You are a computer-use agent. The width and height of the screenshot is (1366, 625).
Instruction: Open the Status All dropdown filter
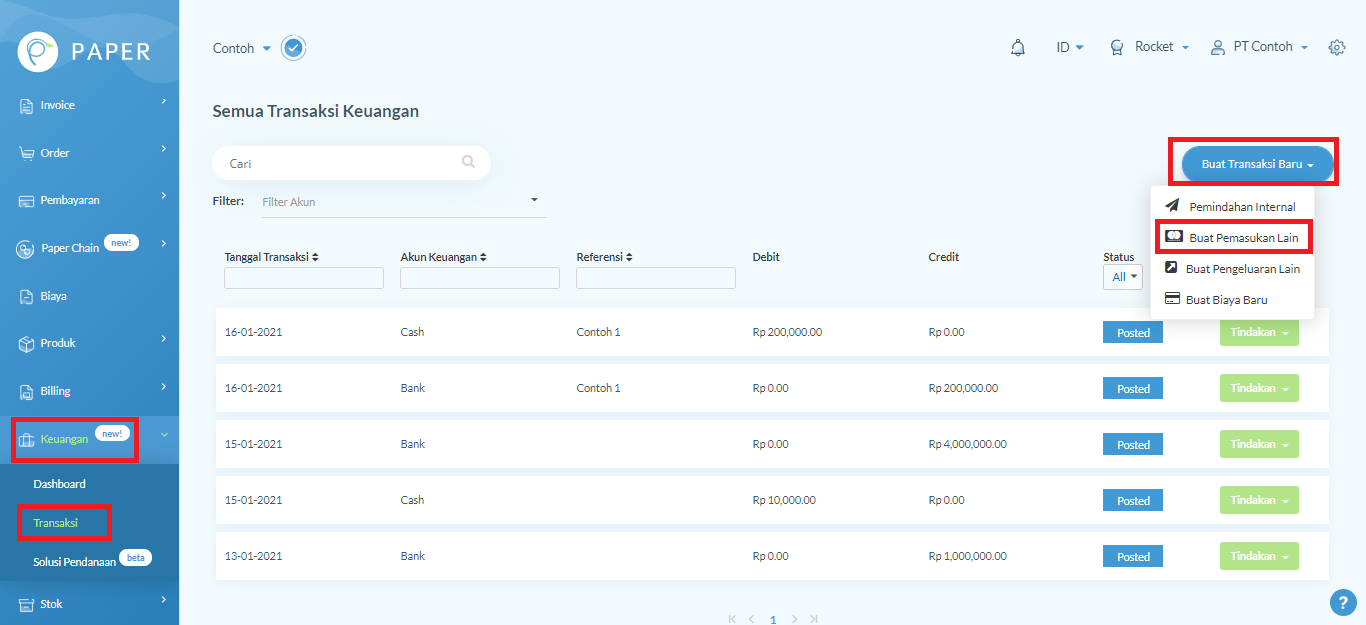tap(1124, 277)
